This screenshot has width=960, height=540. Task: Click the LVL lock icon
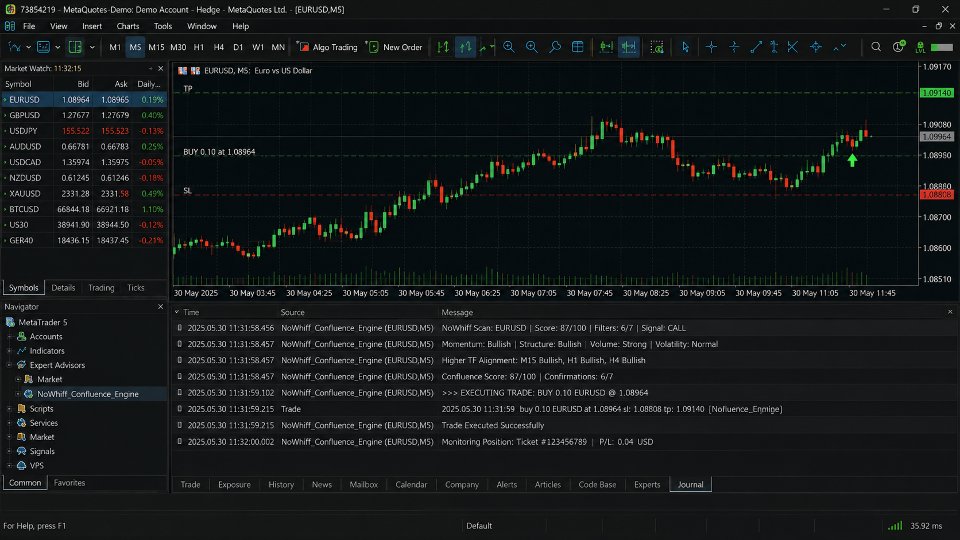coord(920,47)
